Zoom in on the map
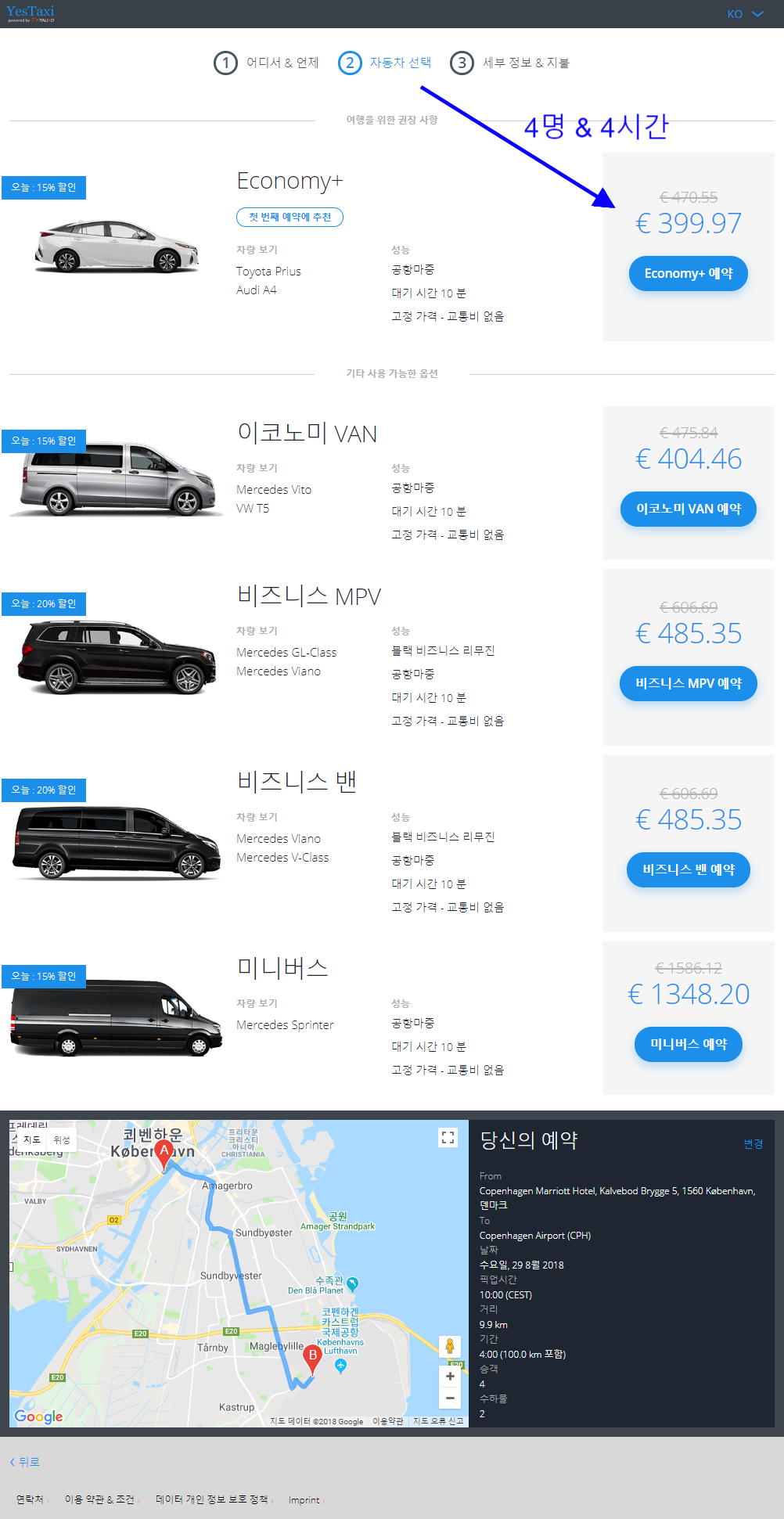The width and height of the screenshot is (784, 1519). pyautogui.click(x=450, y=1377)
